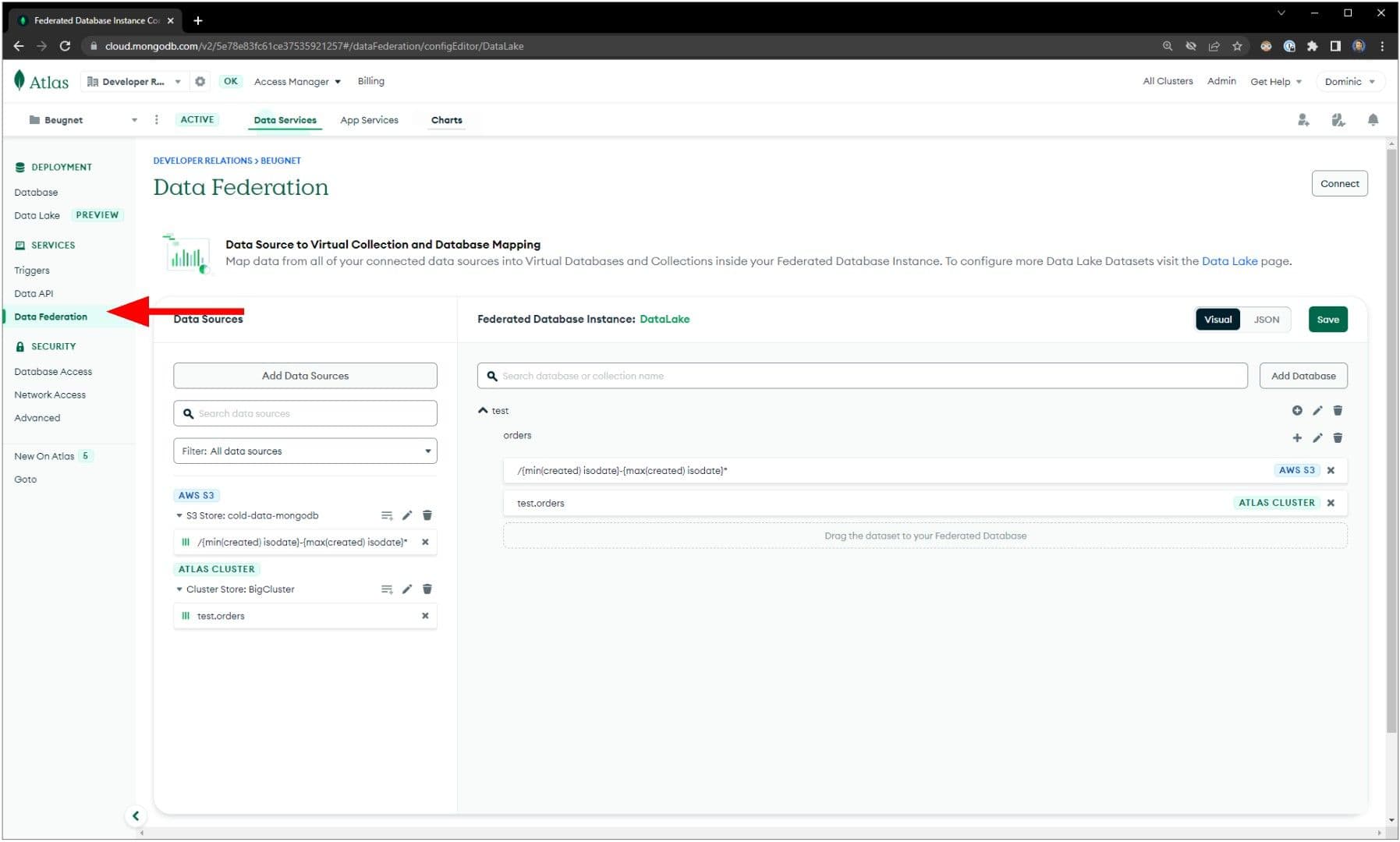Collapse the test database tree

[483, 411]
